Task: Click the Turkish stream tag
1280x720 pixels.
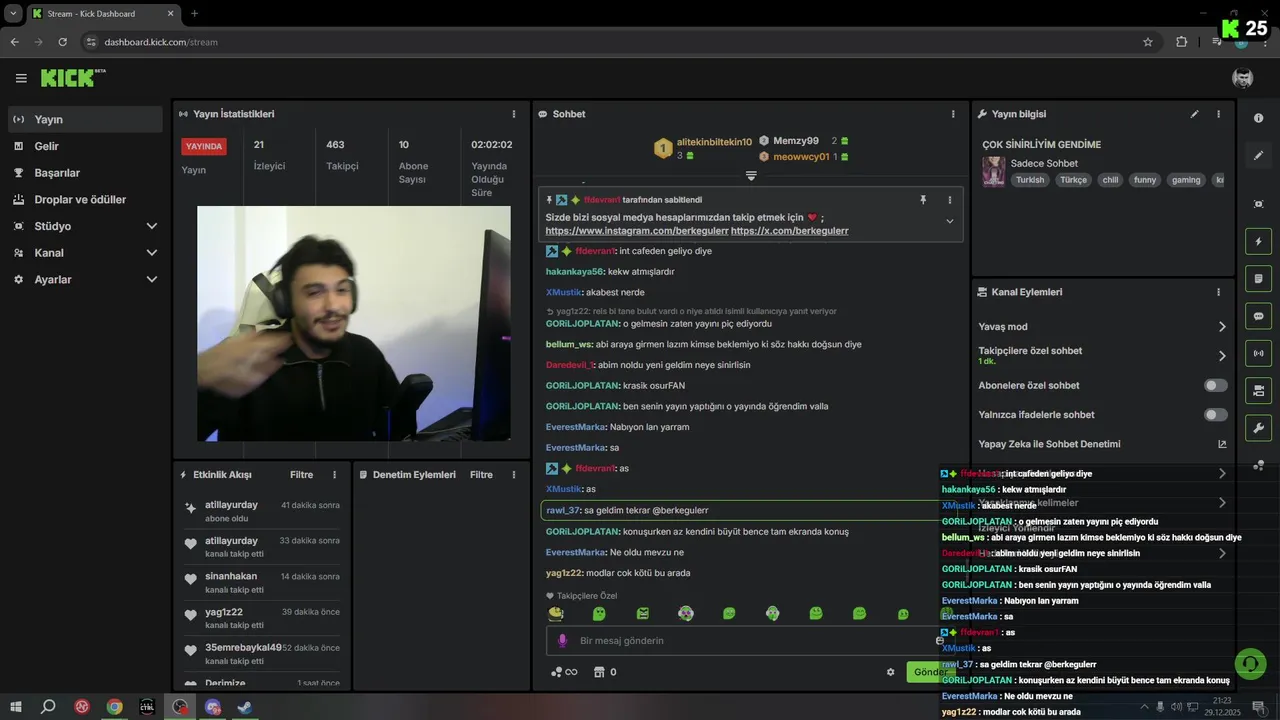Action: (x=1030, y=180)
